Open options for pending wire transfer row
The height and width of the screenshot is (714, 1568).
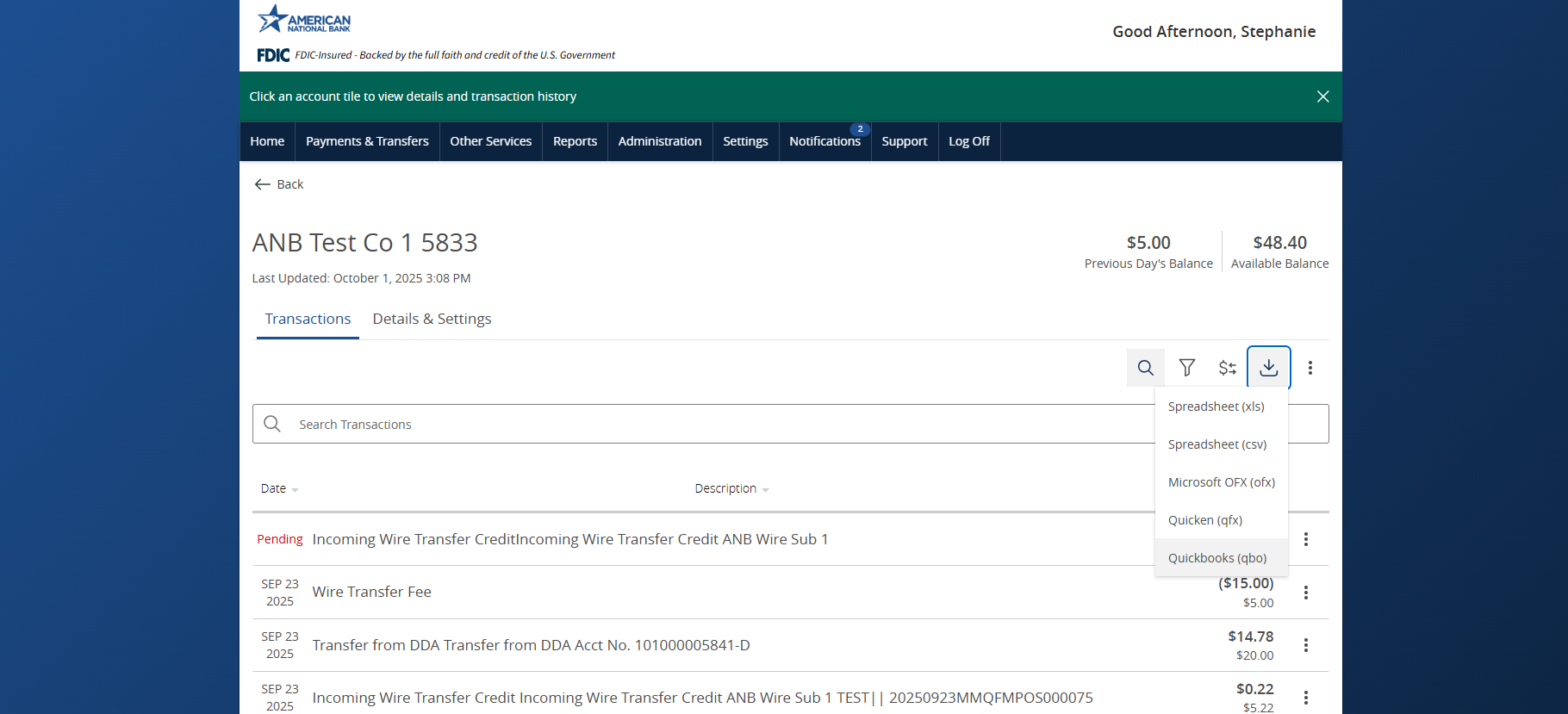pyautogui.click(x=1305, y=539)
